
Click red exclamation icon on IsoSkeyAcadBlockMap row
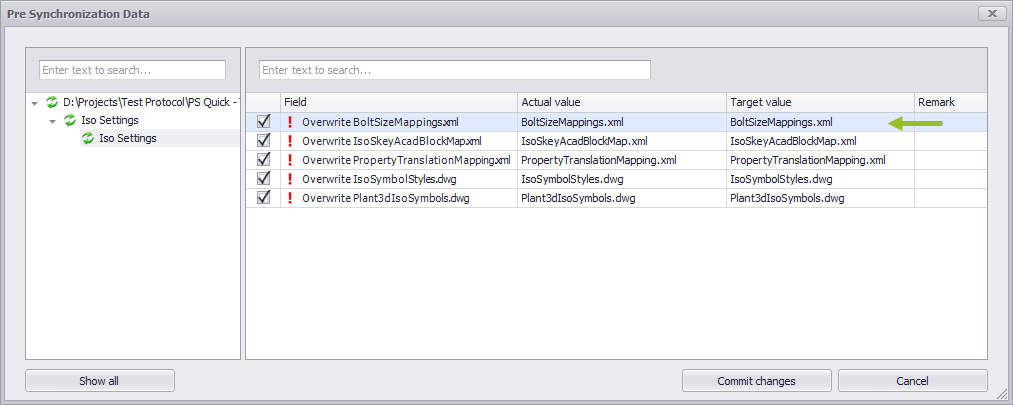click(x=289, y=141)
